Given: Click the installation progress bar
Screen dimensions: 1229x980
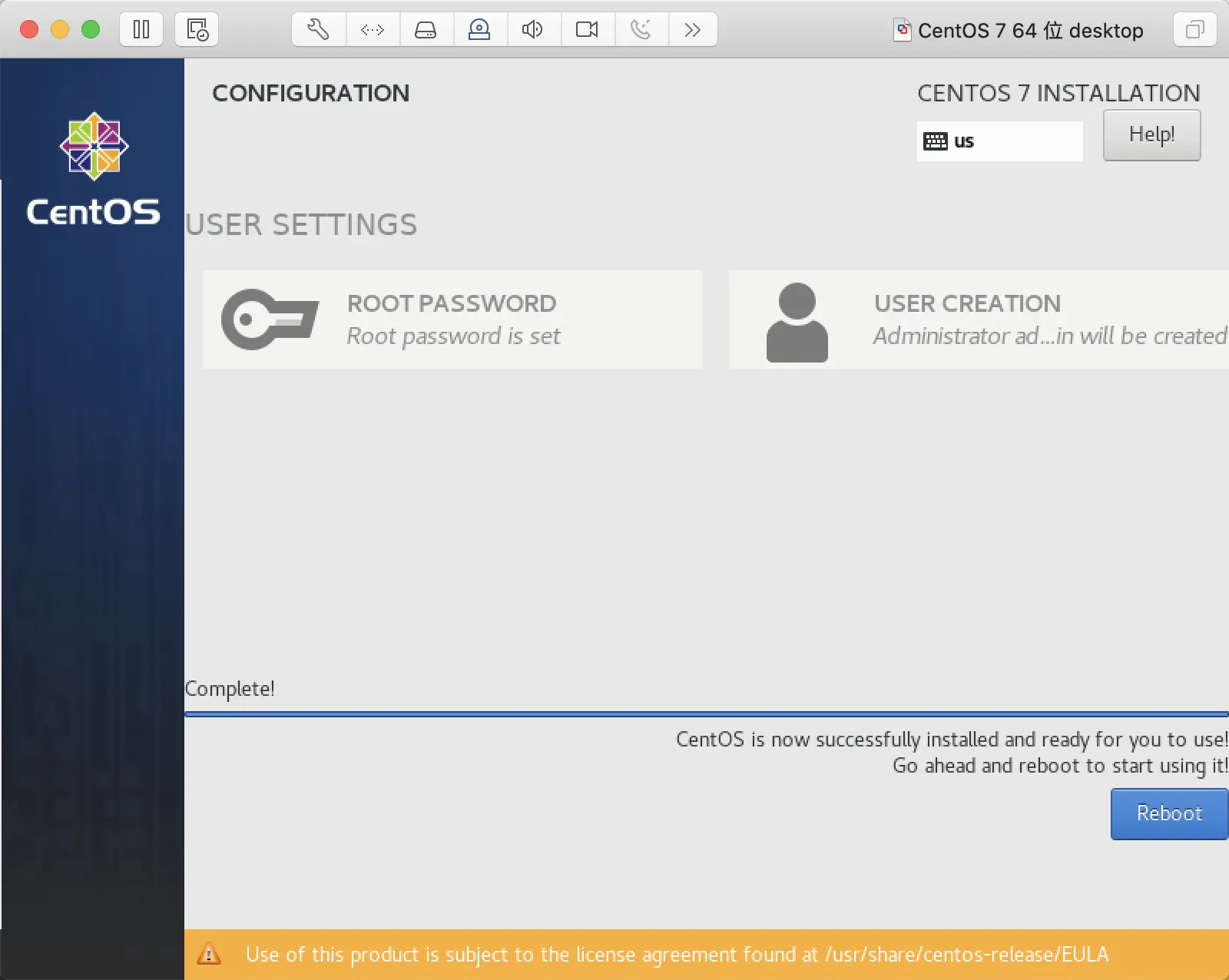Looking at the screenshot, I should (x=707, y=714).
